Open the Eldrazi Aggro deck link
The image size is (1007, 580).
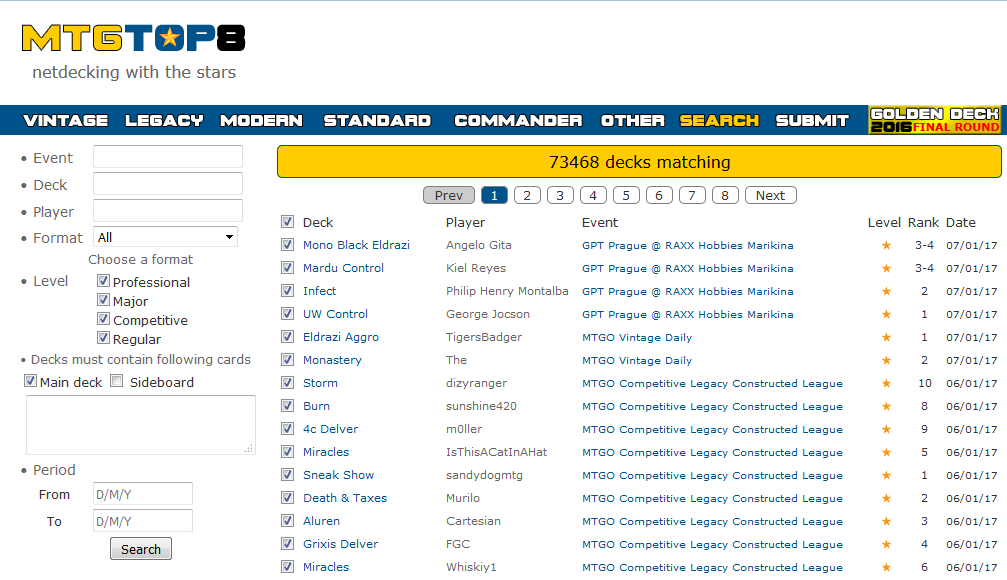click(x=341, y=337)
